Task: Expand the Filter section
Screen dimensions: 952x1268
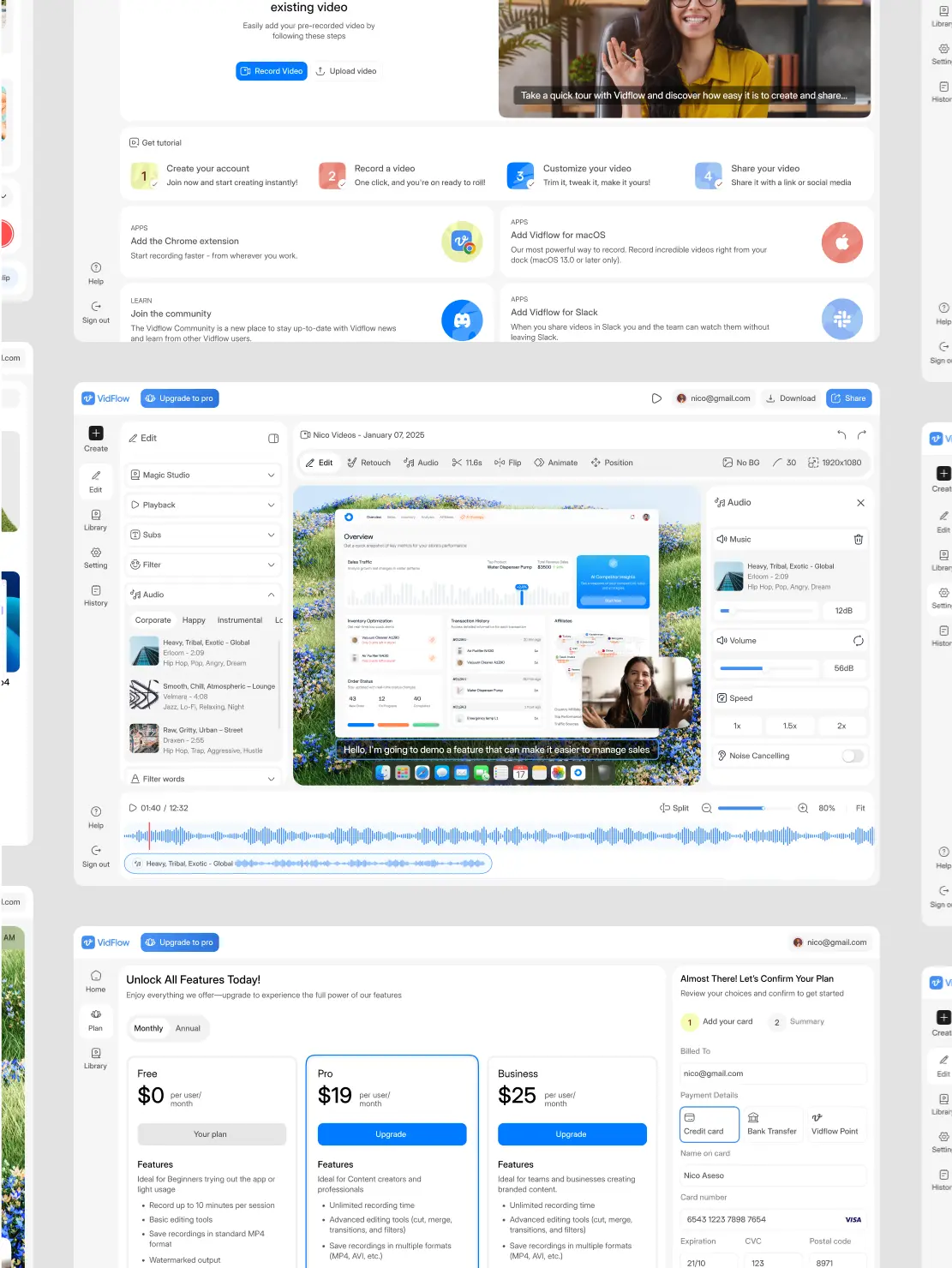Action: tap(204, 565)
